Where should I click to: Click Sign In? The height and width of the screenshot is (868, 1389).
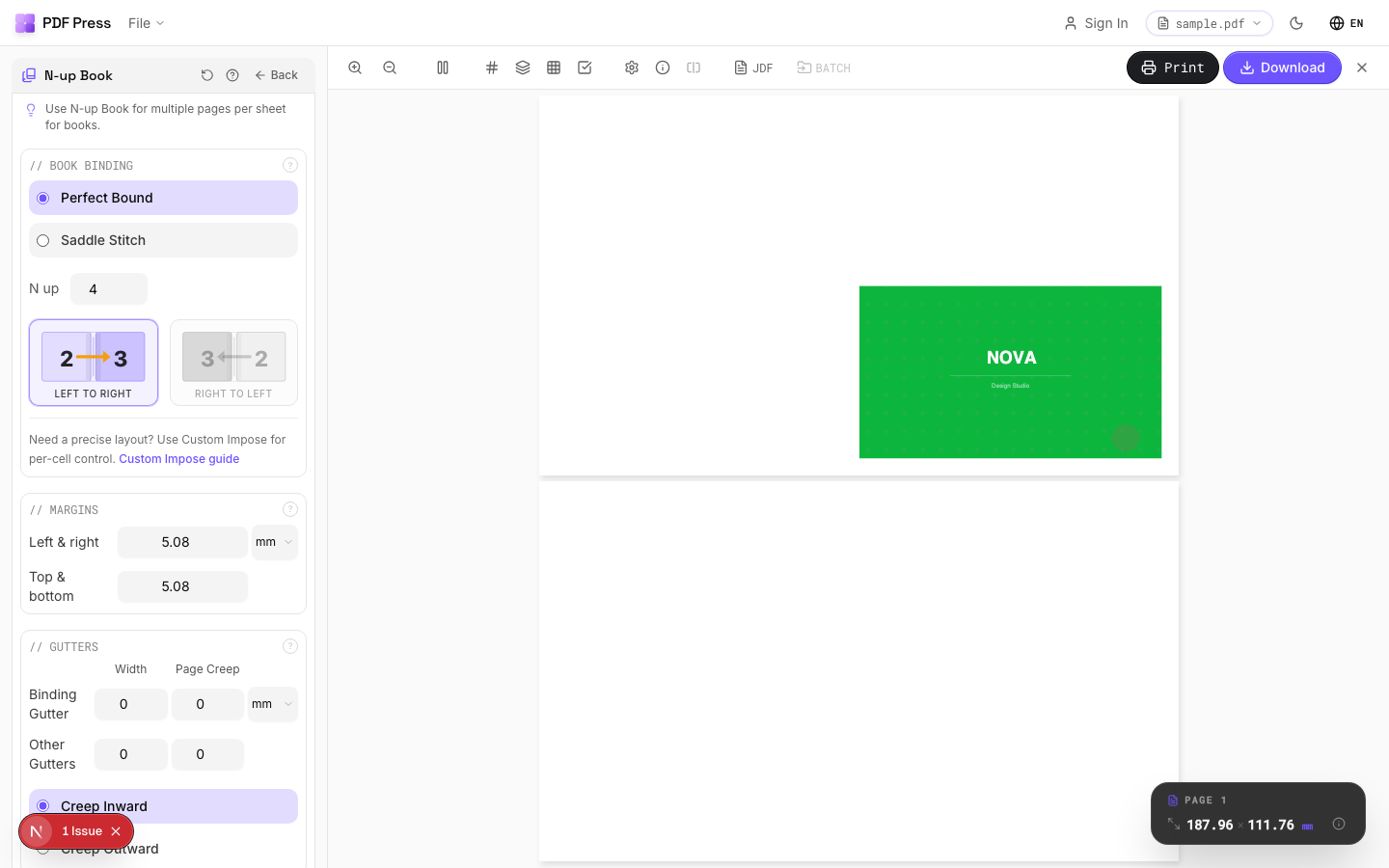[1096, 23]
